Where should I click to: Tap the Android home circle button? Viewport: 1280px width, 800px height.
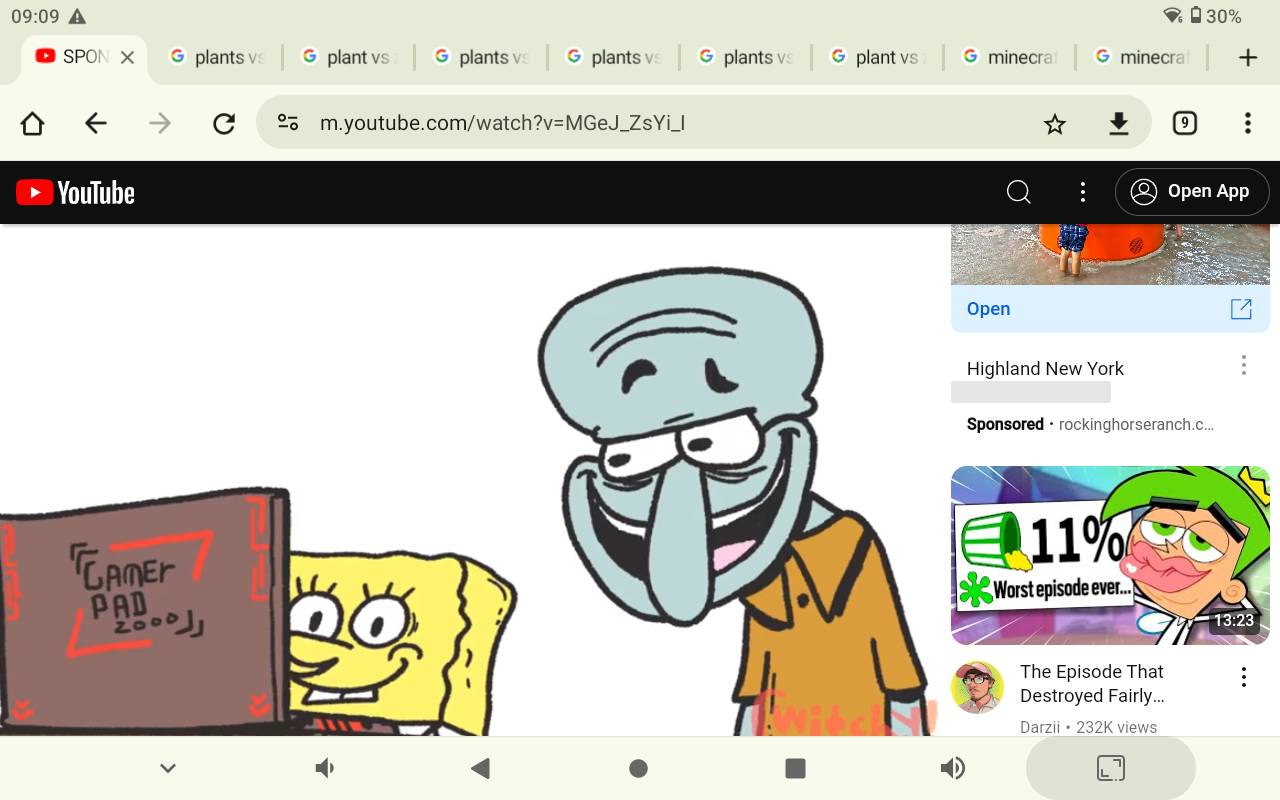pos(638,768)
